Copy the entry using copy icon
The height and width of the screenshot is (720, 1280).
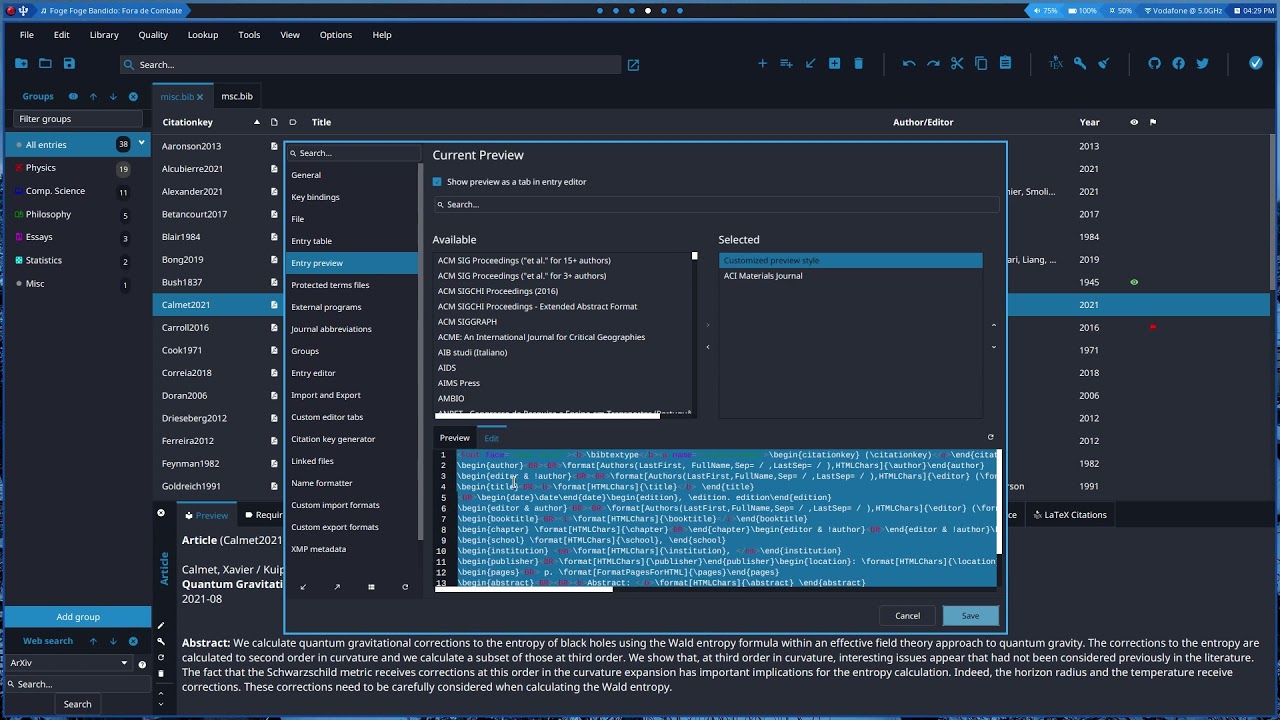[981, 64]
